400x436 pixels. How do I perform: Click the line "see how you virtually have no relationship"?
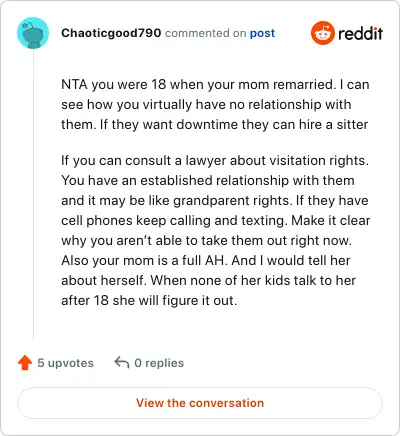pos(206,105)
